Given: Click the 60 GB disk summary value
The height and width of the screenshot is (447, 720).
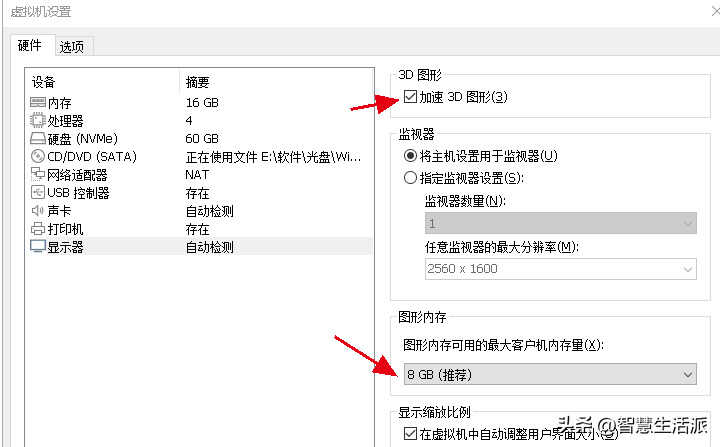Looking at the screenshot, I should point(202,138).
